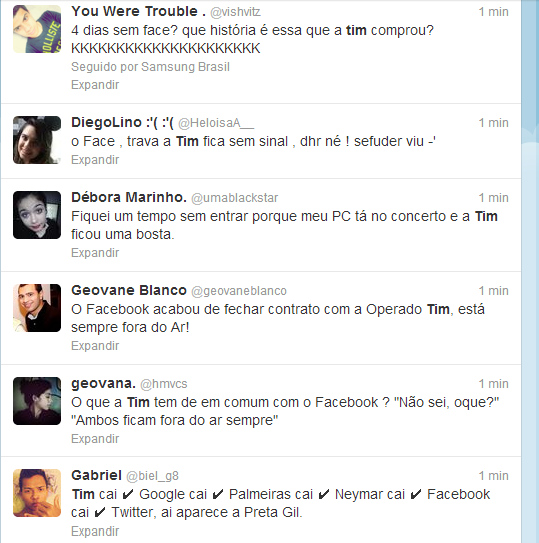Open the @umablackstar handle
Screen dimensions: 539x543
point(235,198)
